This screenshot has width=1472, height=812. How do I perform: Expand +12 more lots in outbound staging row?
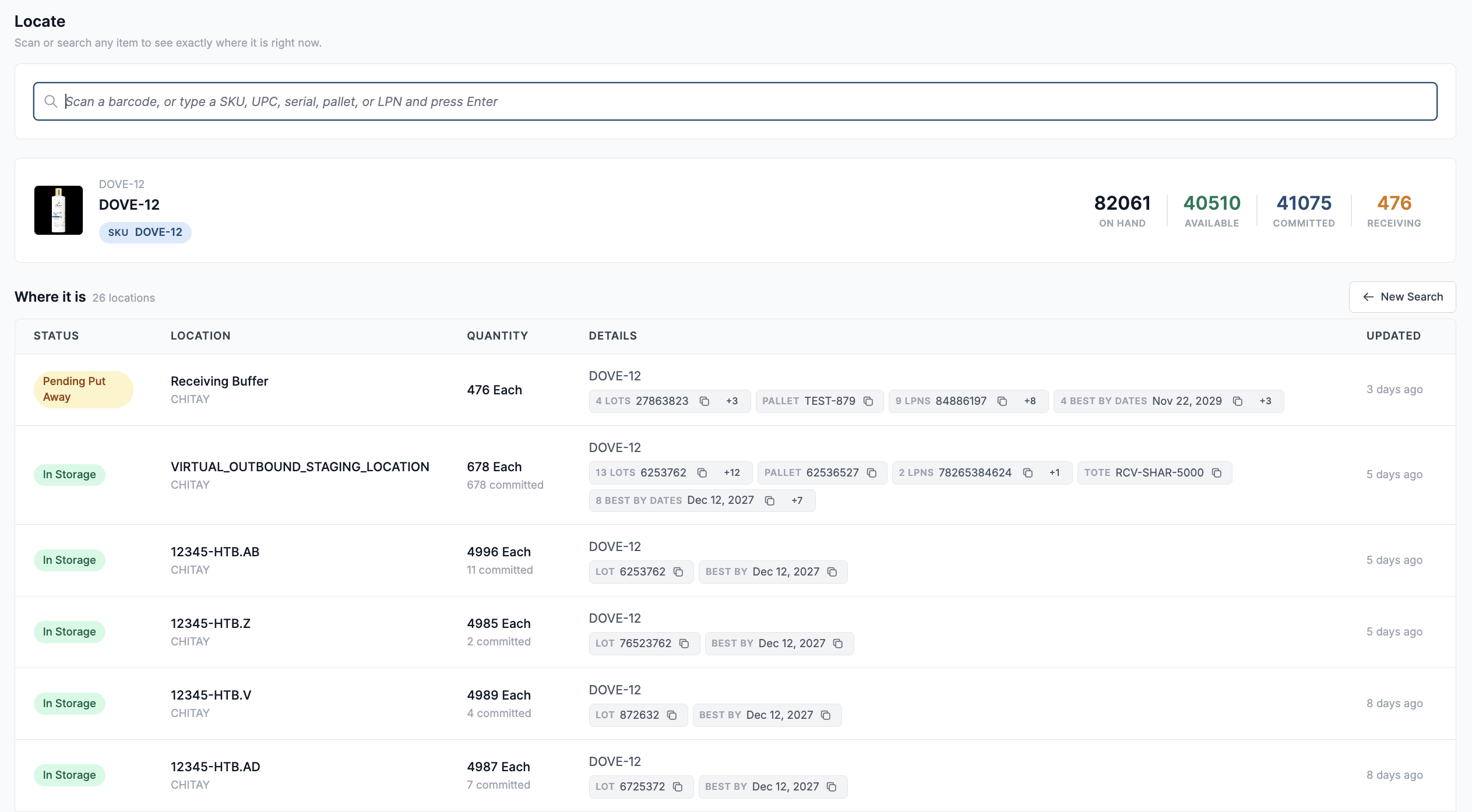(732, 473)
